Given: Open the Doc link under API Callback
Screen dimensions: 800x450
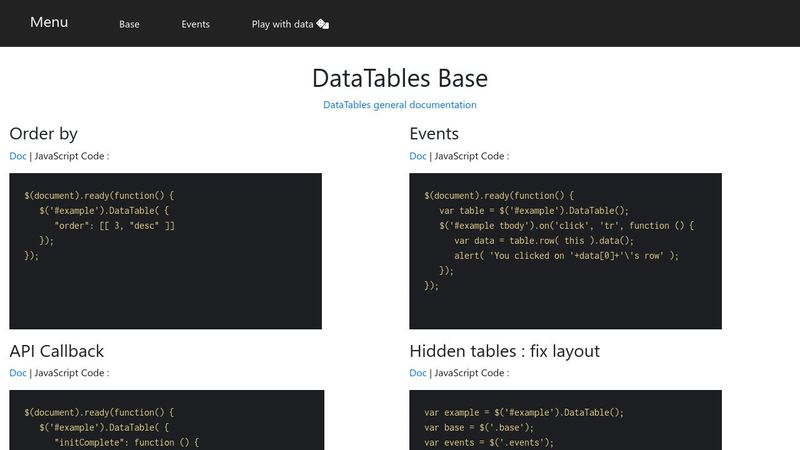Looking at the screenshot, I should pyautogui.click(x=18, y=373).
